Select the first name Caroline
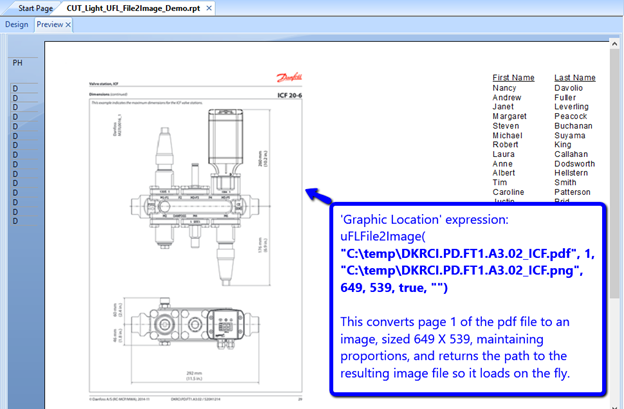The width and height of the screenshot is (624, 409). tap(508, 192)
